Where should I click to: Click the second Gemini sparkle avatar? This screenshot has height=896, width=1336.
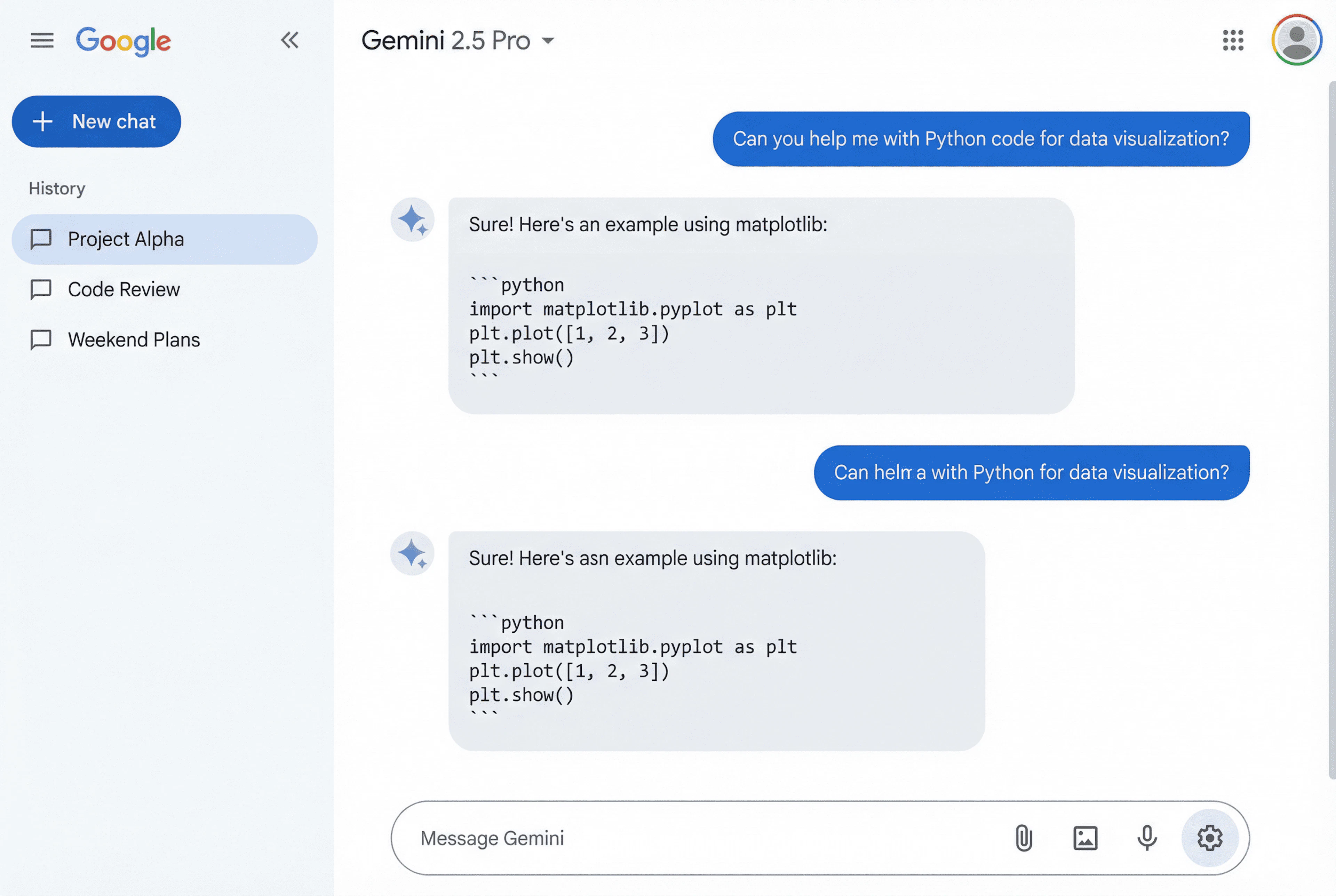[413, 554]
